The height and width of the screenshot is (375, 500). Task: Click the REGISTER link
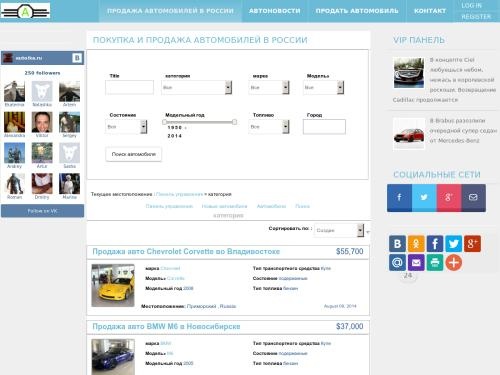point(476,17)
